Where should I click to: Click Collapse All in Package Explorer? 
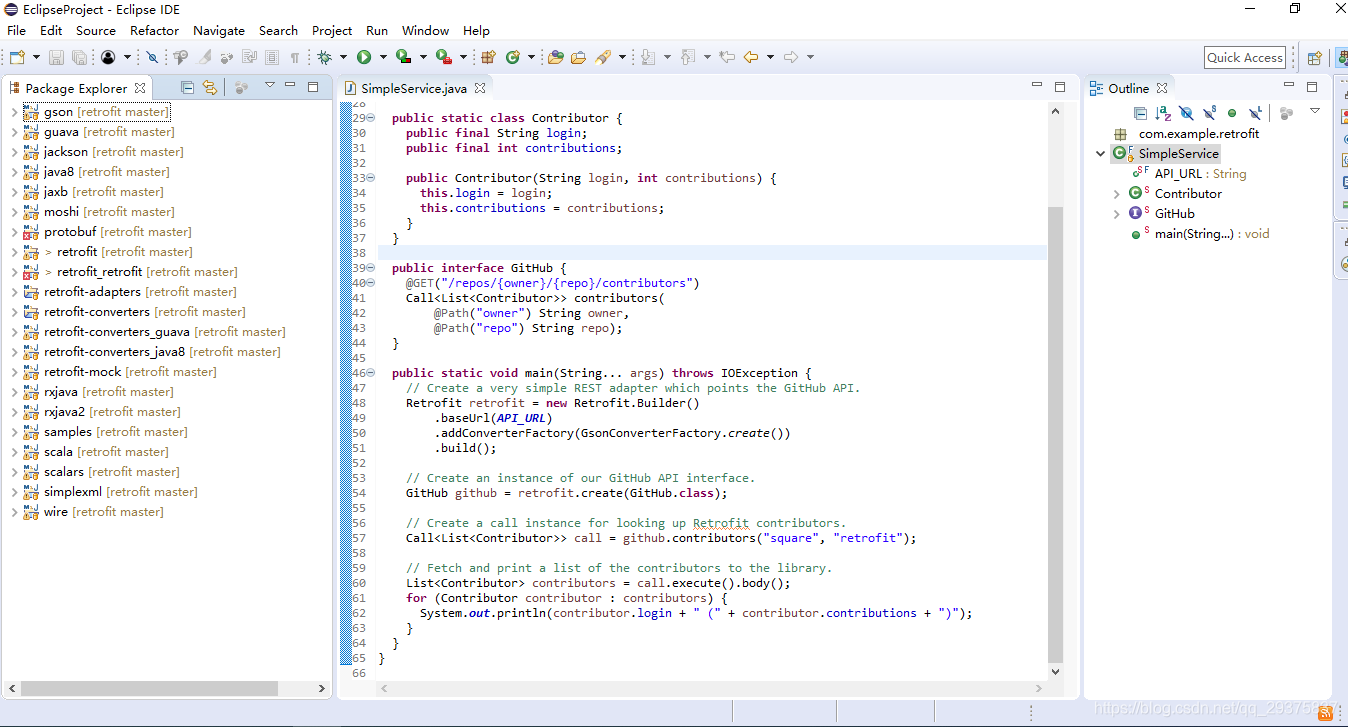(x=187, y=87)
